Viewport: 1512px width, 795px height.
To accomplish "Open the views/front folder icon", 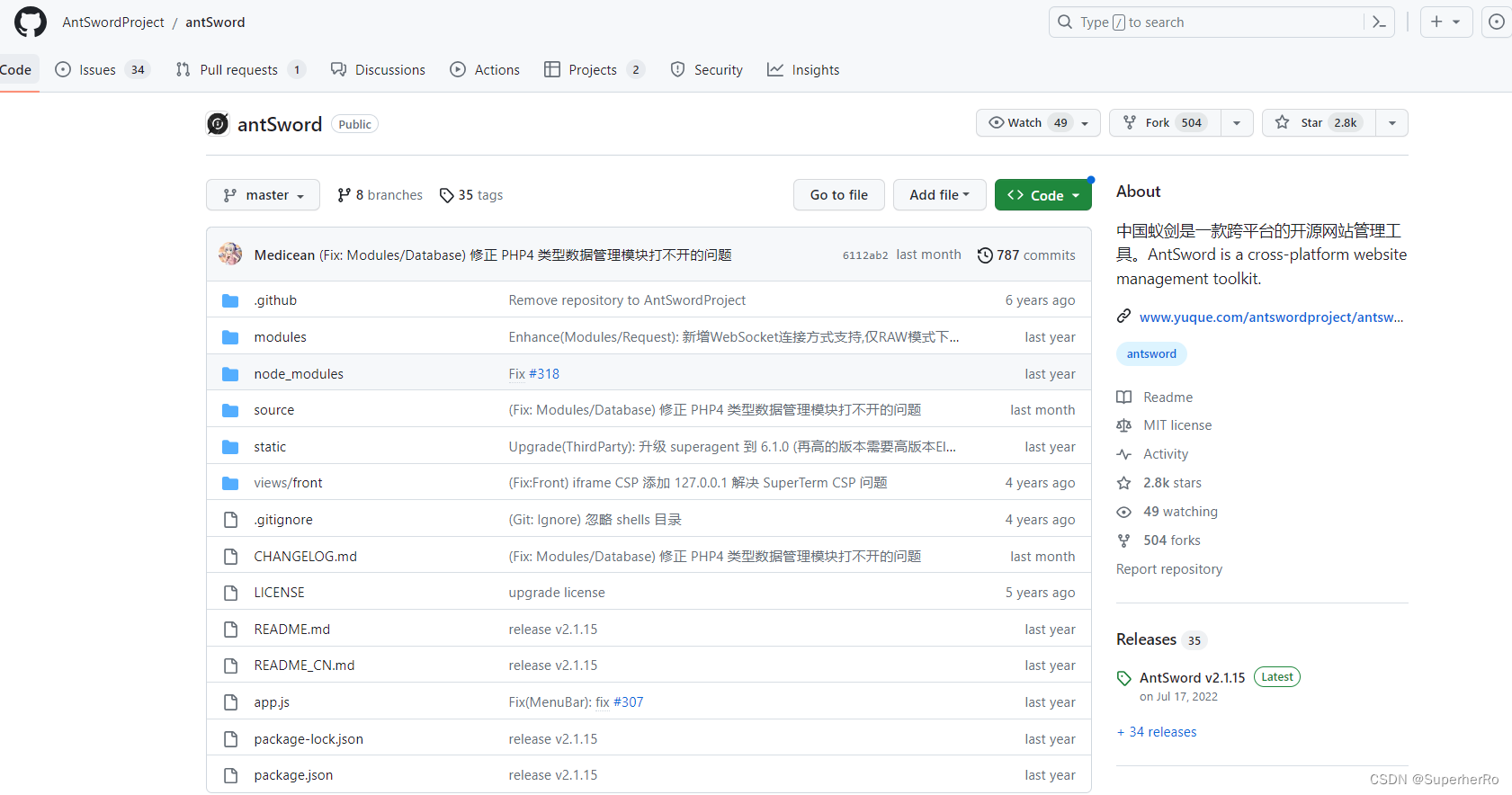I will [x=230, y=483].
